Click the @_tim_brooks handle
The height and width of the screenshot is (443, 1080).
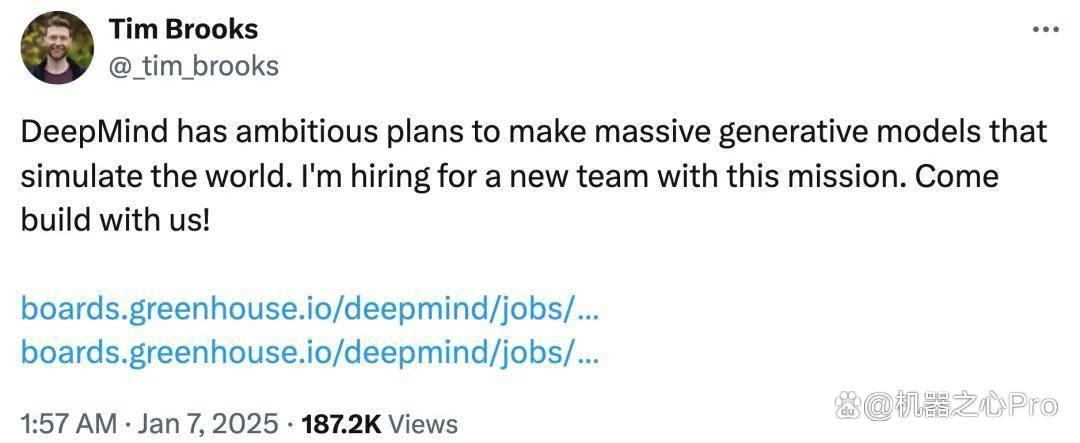(194, 66)
